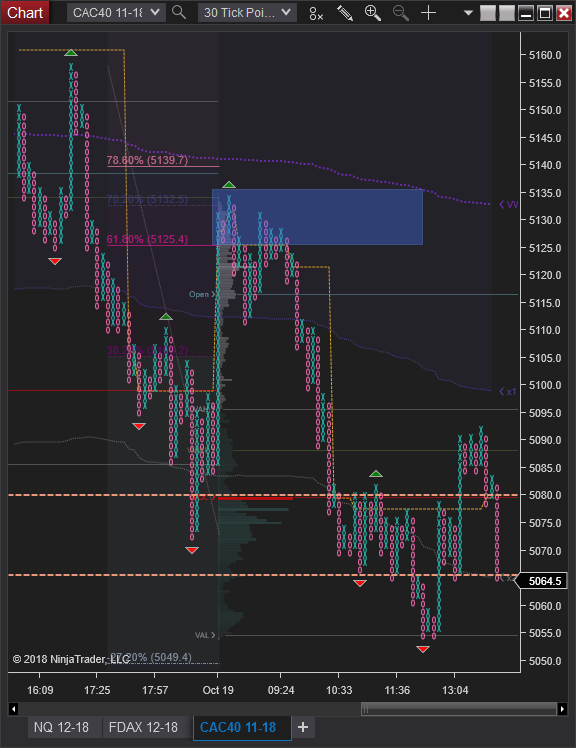Click the green triangle above 5160 high
This screenshot has height=748, width=576.
point(71,52)
